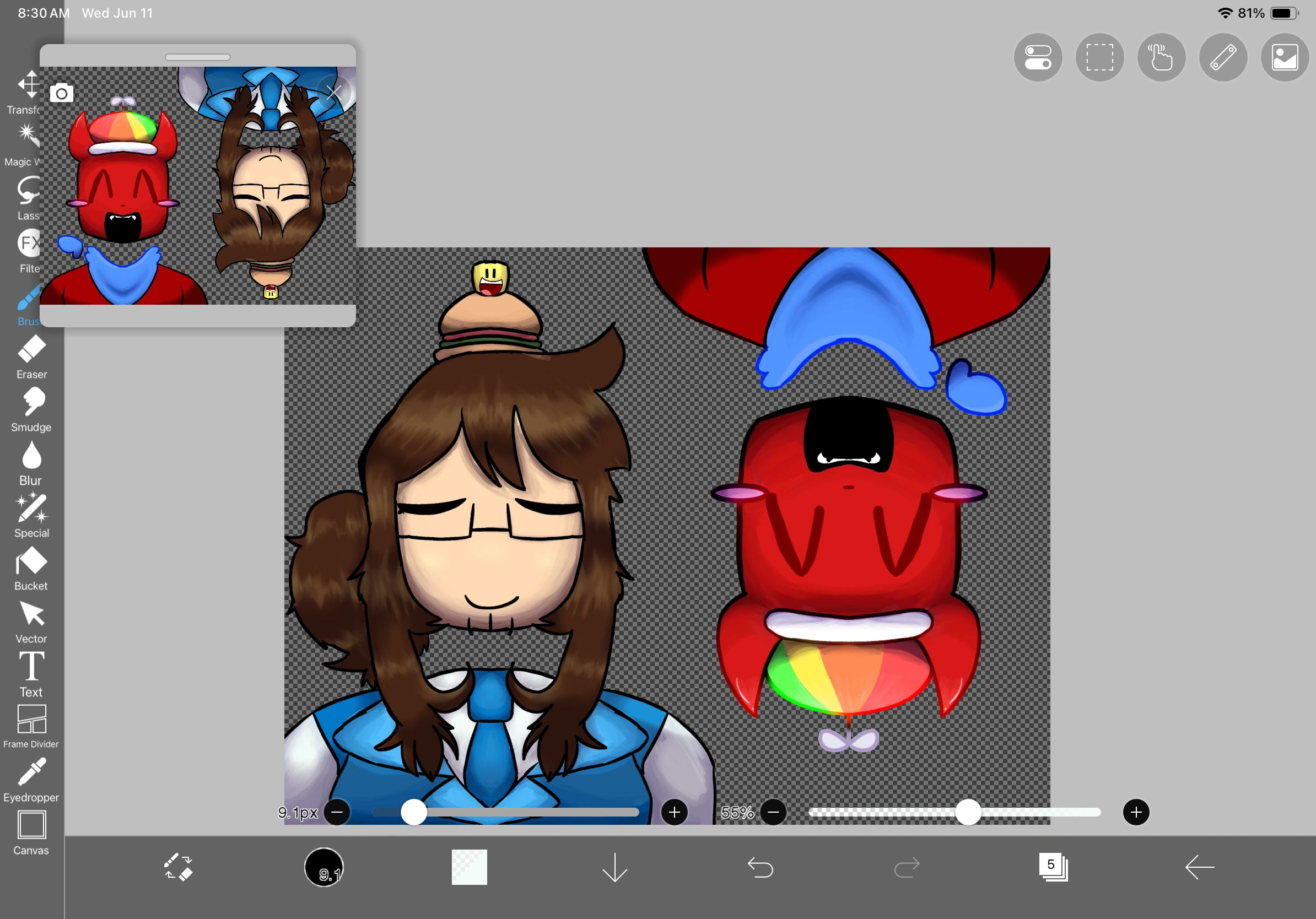Viewport: 1316px width, 919px height.
Task: Open the Layers panel showing 5 layers
Action: click(x=1054, y=867)
